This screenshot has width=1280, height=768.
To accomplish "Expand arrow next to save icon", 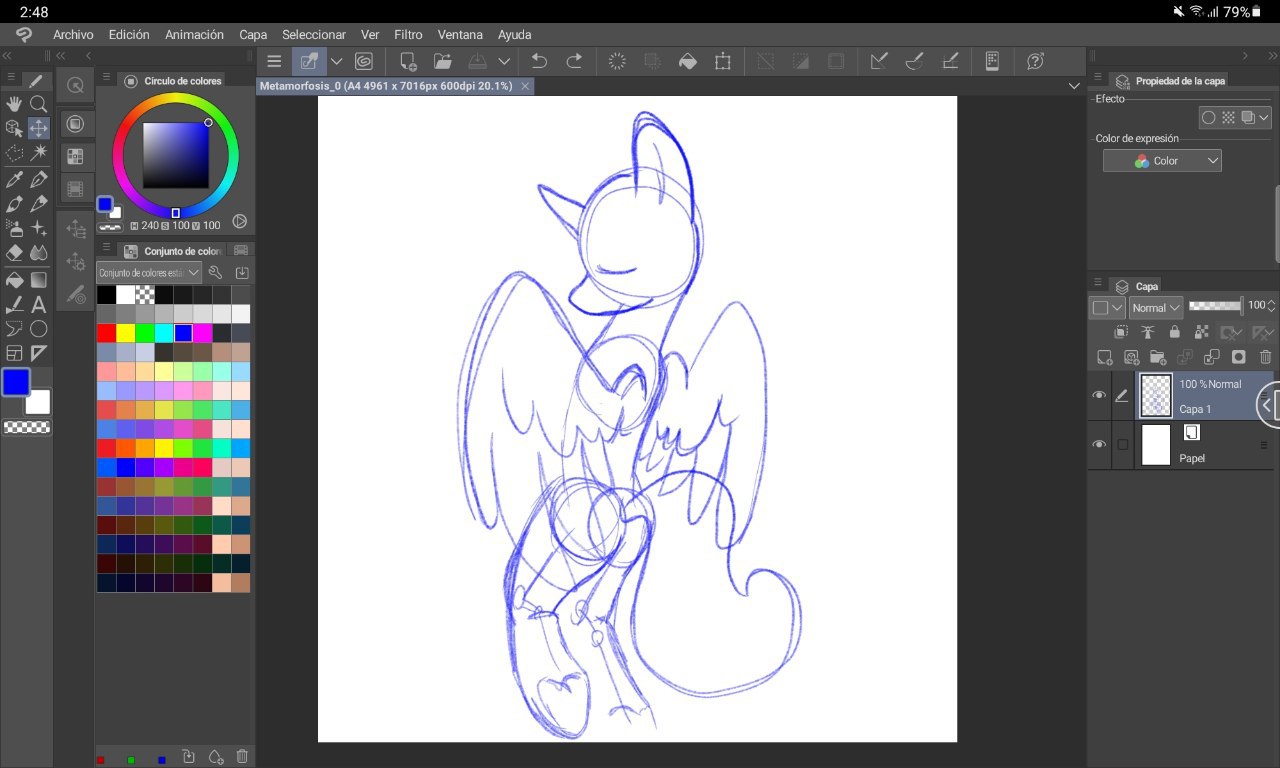I will (504, 61).
